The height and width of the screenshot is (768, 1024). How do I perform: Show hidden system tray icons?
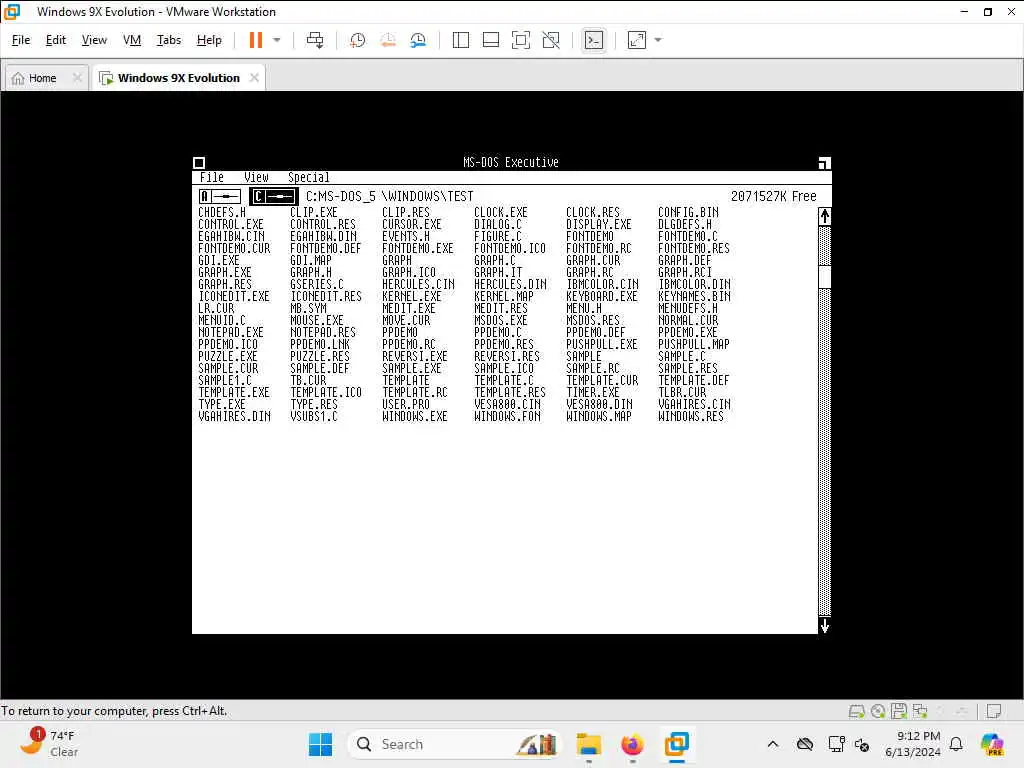(773, 744)
